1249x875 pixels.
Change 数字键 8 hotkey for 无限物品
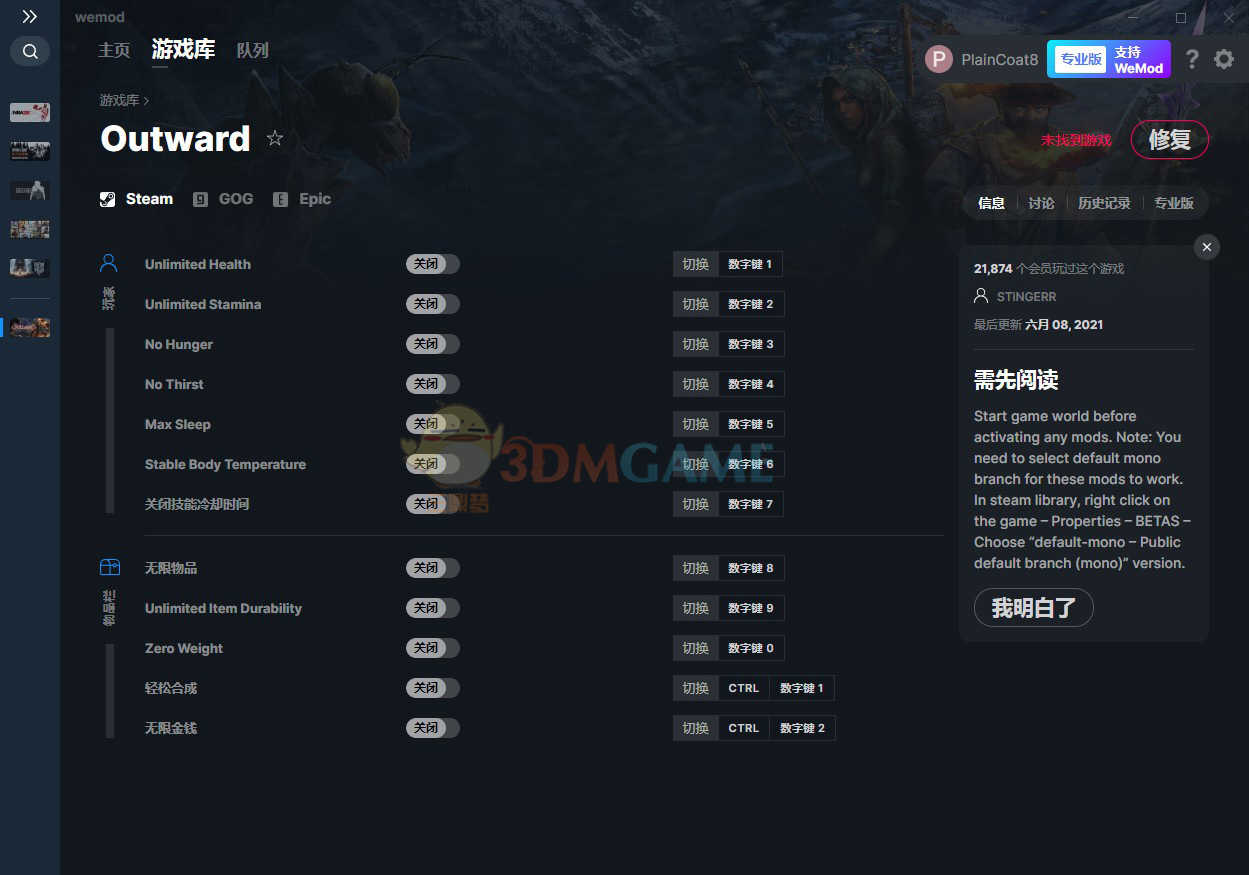(750, 568)
